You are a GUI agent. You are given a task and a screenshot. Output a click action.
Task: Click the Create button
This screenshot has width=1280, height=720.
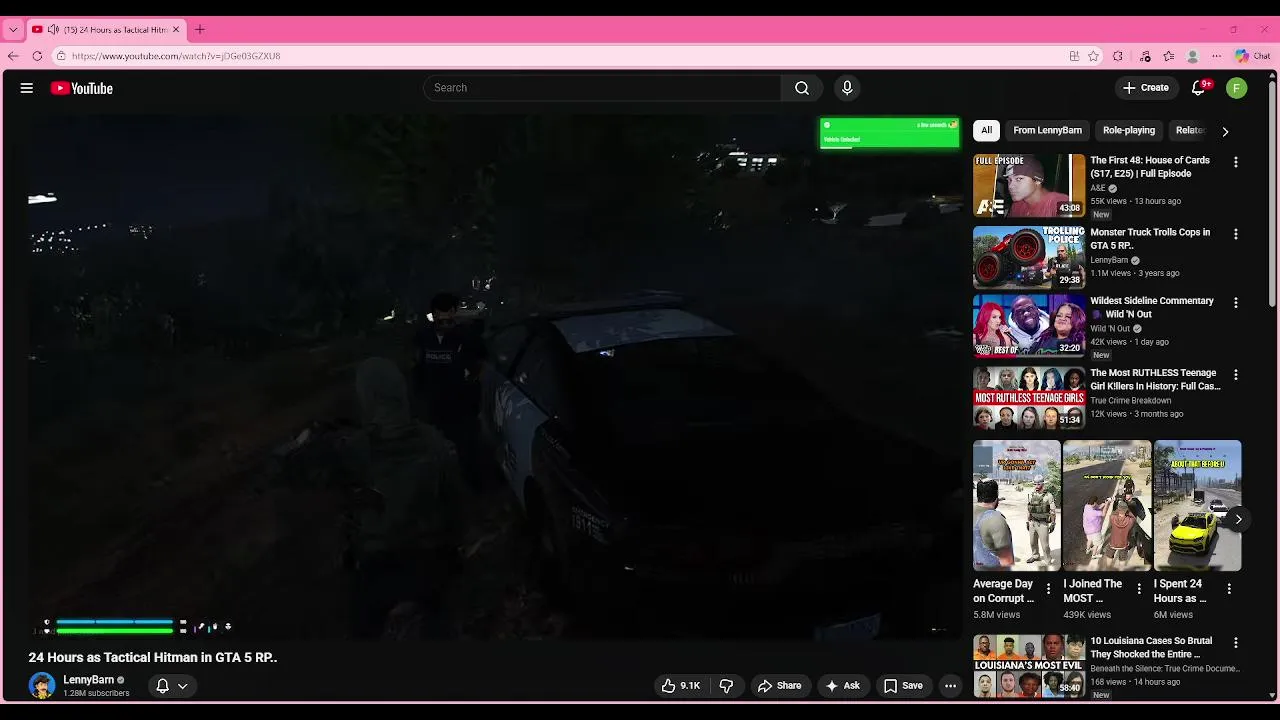[x=1146, y=88]
